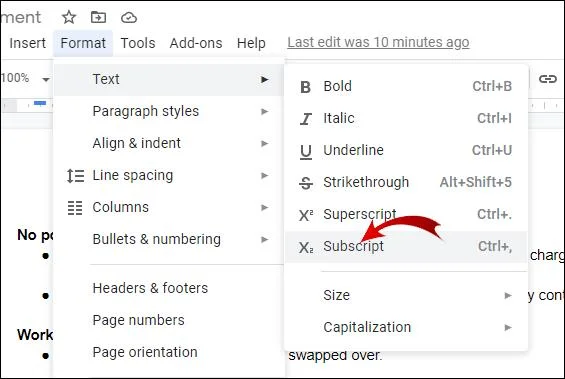Open the Add-ons menu
Viewport: 565px width, 379px height.
(x=196, y=43)
